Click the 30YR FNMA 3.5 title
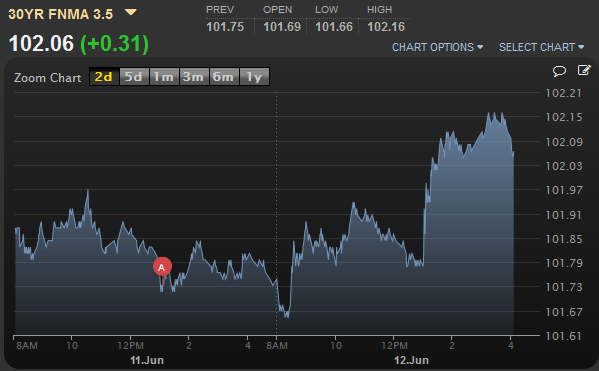Viewport: 599px width, 371px height. pos(61,14)
